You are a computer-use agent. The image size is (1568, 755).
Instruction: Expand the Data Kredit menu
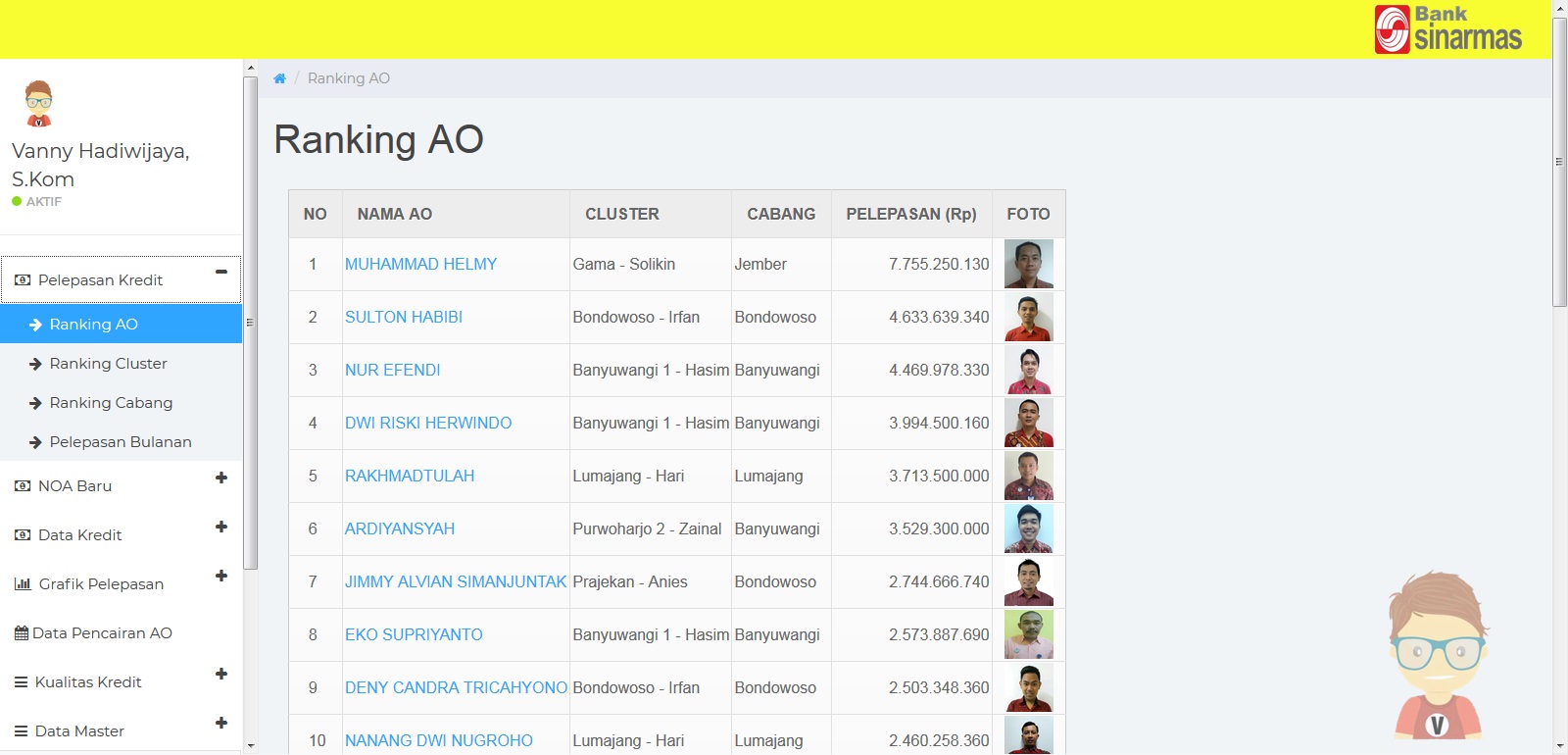221,527
